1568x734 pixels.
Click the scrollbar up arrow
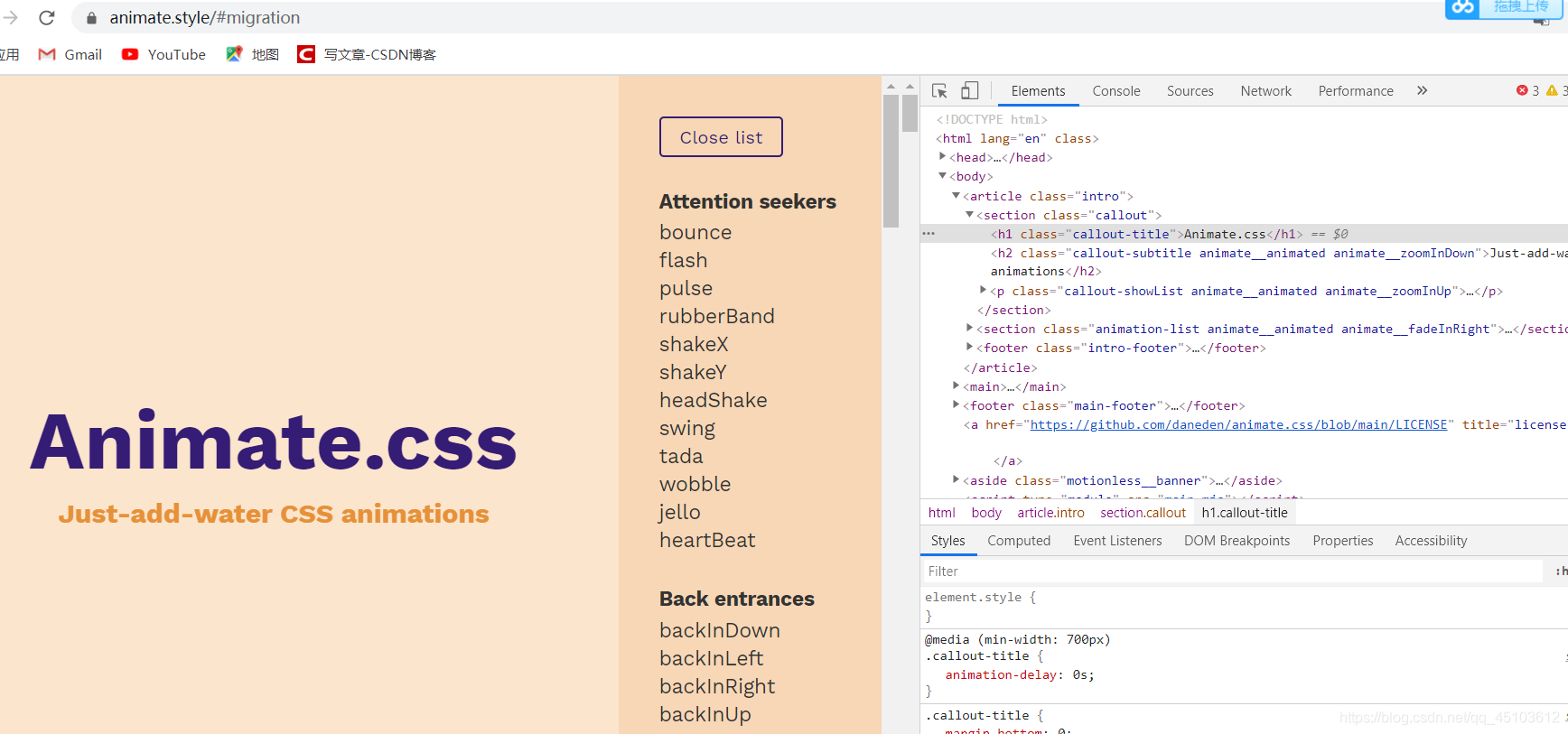tap(891, 87)
